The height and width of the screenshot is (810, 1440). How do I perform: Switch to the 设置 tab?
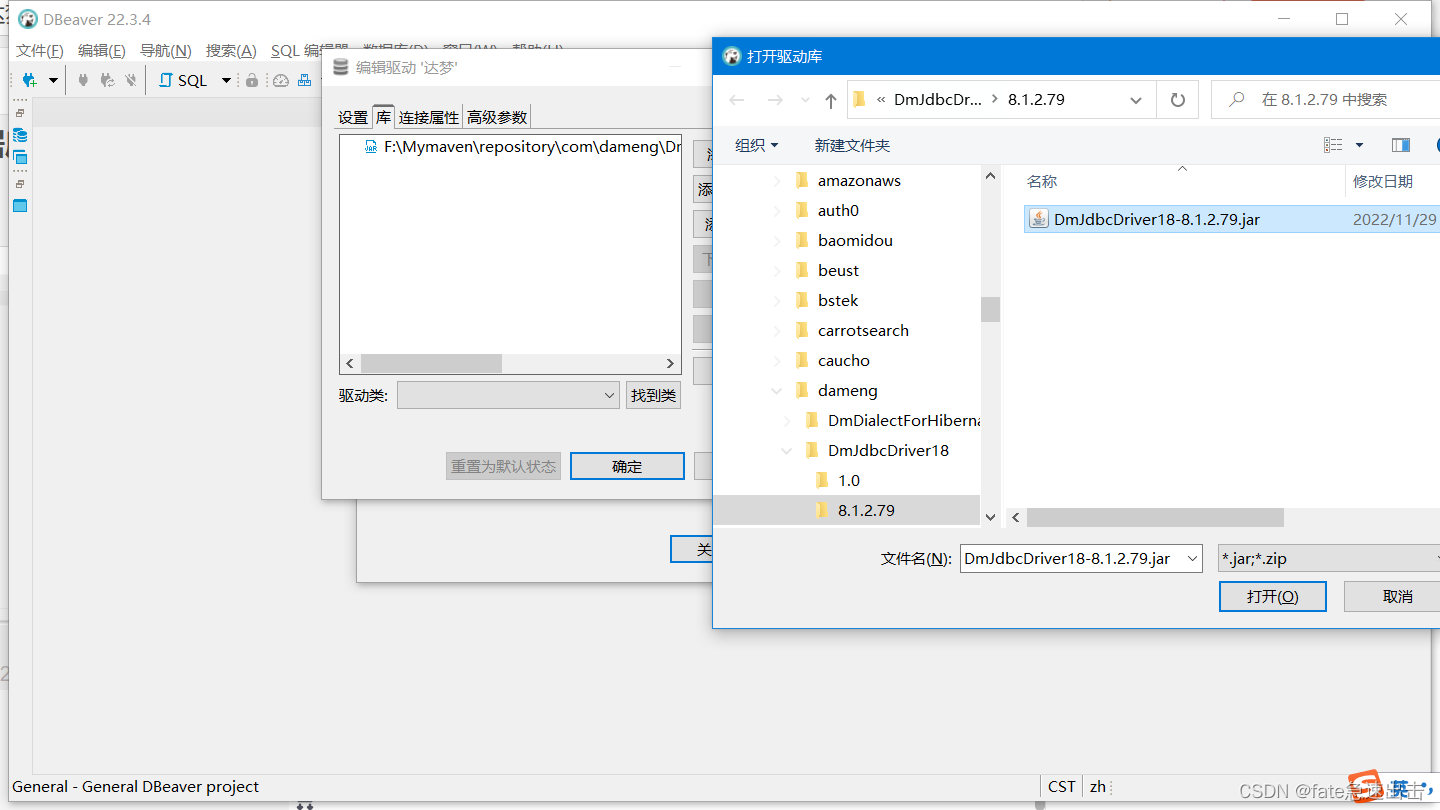point(353,117)
